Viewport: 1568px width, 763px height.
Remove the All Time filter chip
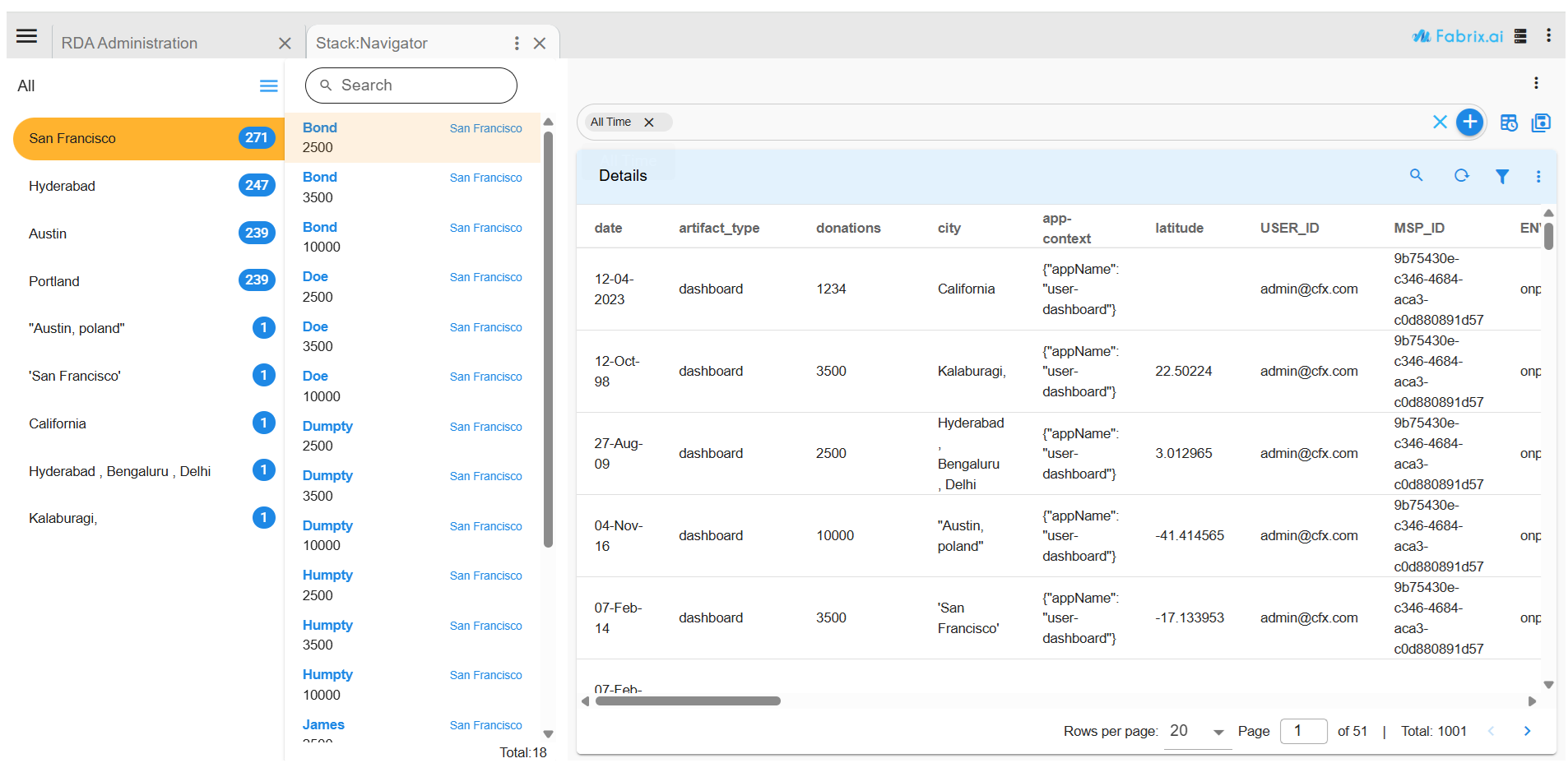649,123
